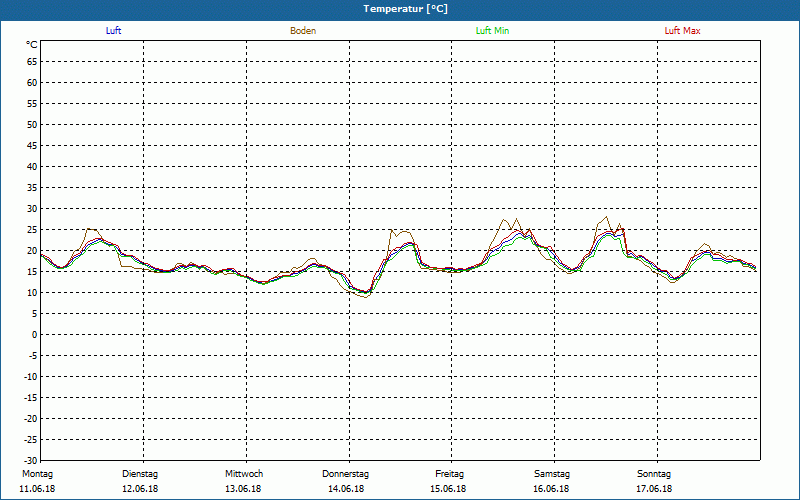Click the date 12.06.18
Image resolution: width=800 pixels, height=500 pixels.
tap(140, 489)
